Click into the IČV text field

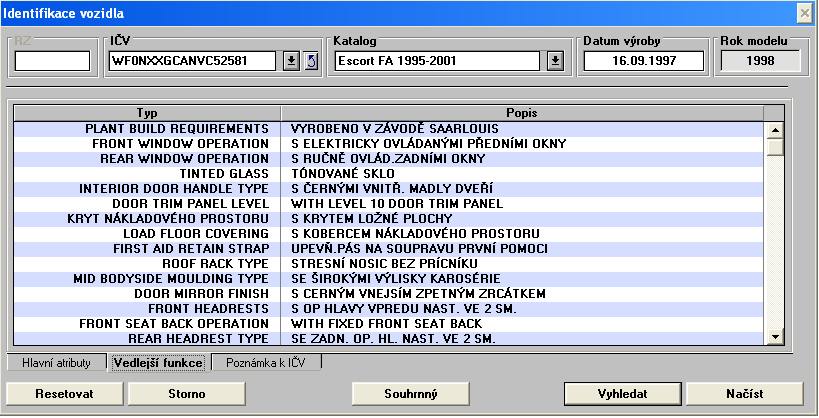coord(193,61)
